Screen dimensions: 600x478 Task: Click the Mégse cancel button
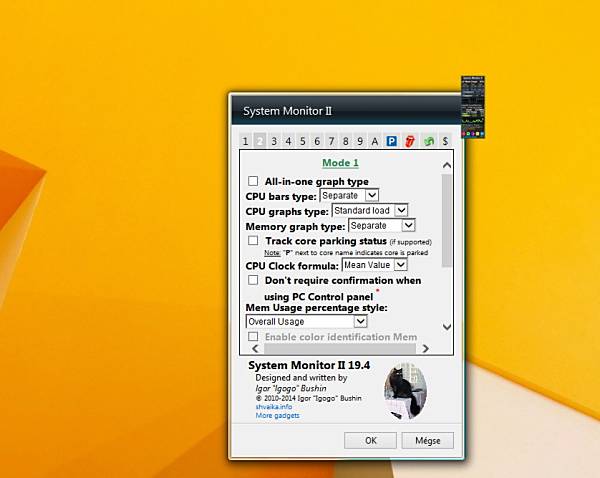tap(427, 440)
